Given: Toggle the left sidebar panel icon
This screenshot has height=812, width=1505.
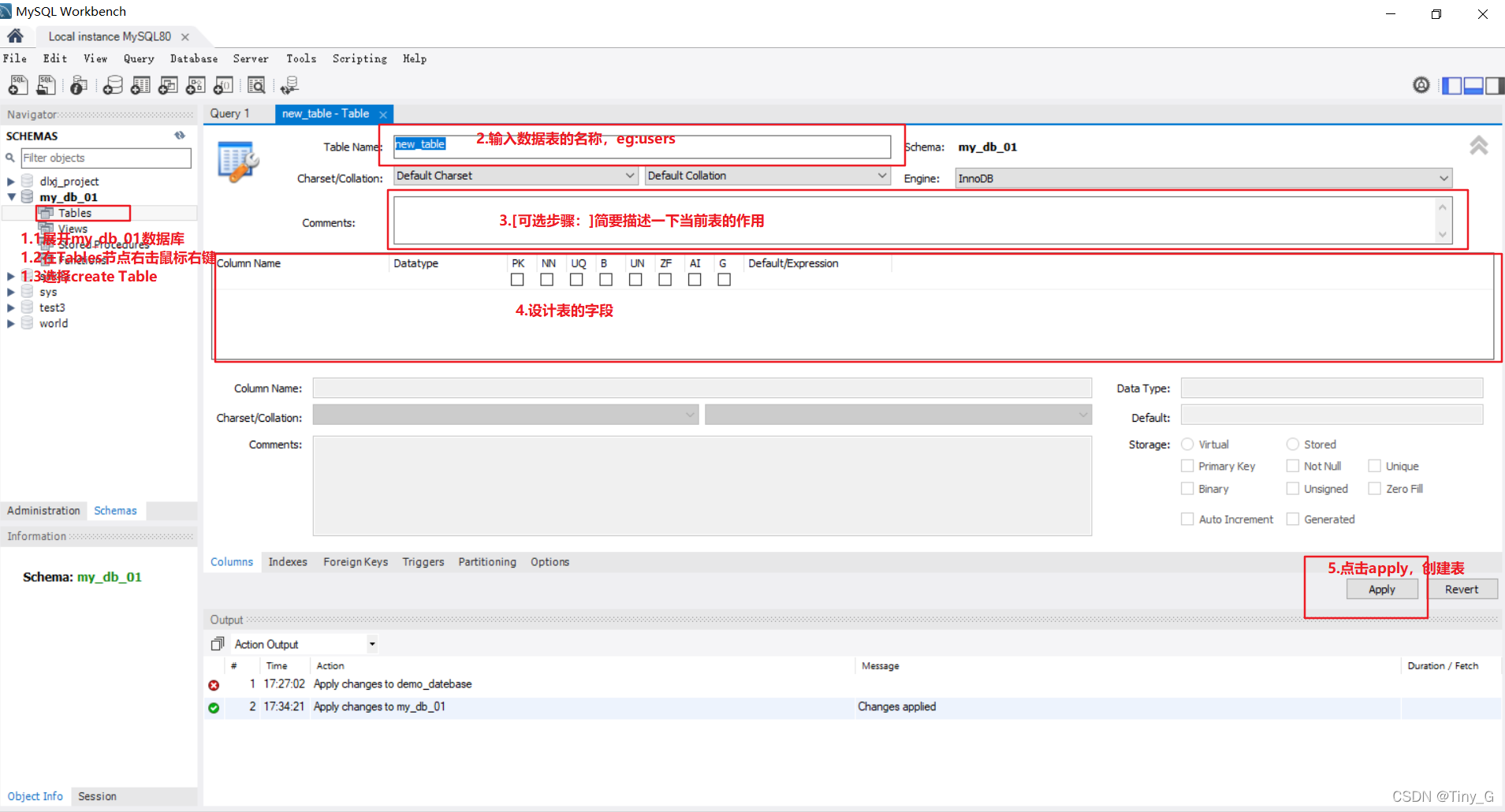Looking at the screenshot, I should (x=1451, y=85).
